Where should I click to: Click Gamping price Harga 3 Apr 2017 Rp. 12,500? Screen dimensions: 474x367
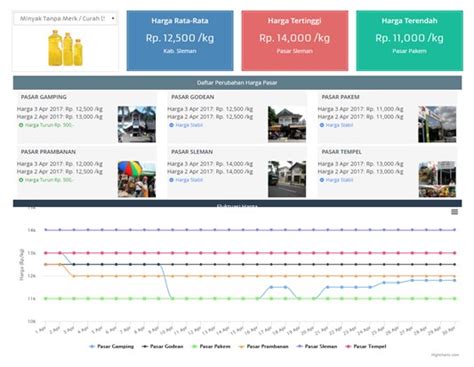click(x=60, y=109)
